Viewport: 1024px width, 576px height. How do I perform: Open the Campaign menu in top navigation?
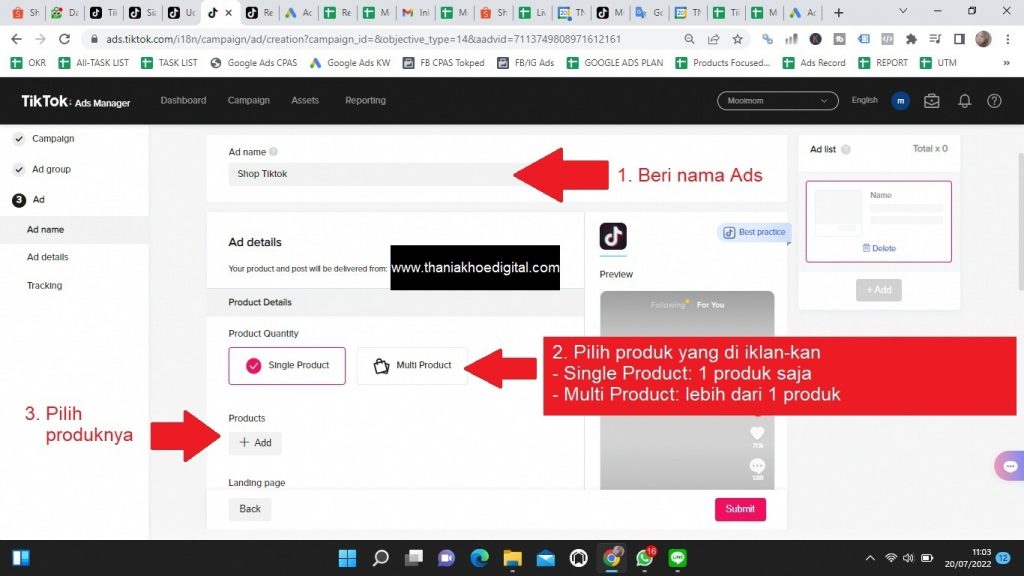(248, 101)
